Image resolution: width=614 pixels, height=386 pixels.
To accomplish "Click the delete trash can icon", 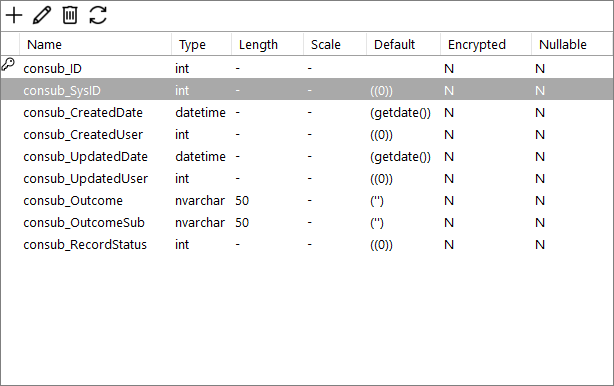I will (70, 16).
